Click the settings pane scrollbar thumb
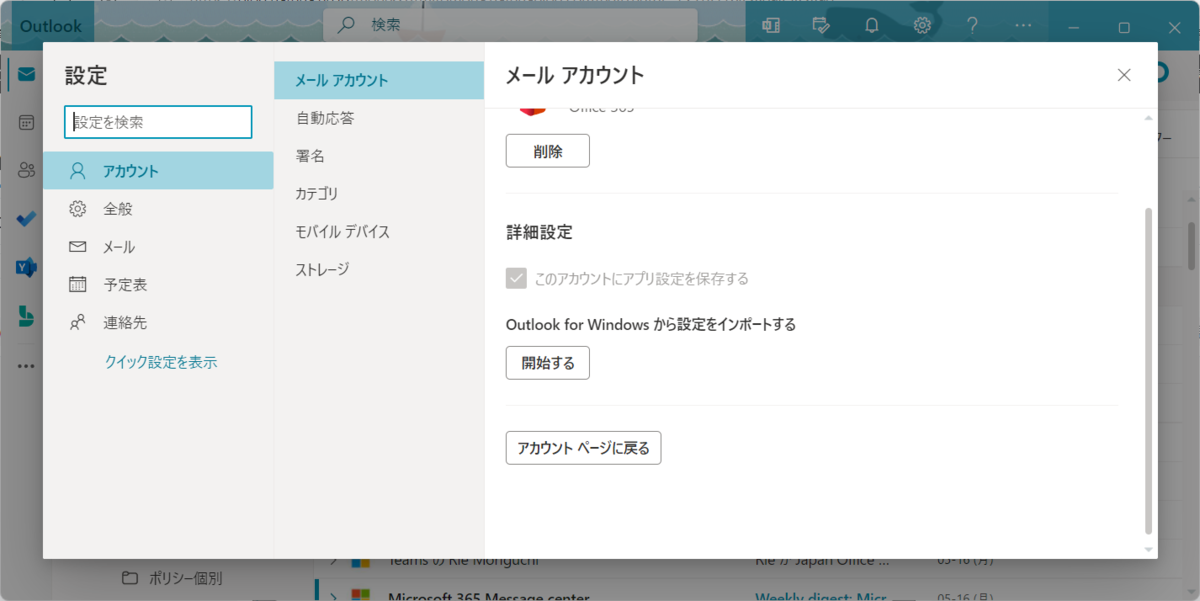Image resolution: width=1200 pixels, height=601 pixels. click(x=1148, y=371)
